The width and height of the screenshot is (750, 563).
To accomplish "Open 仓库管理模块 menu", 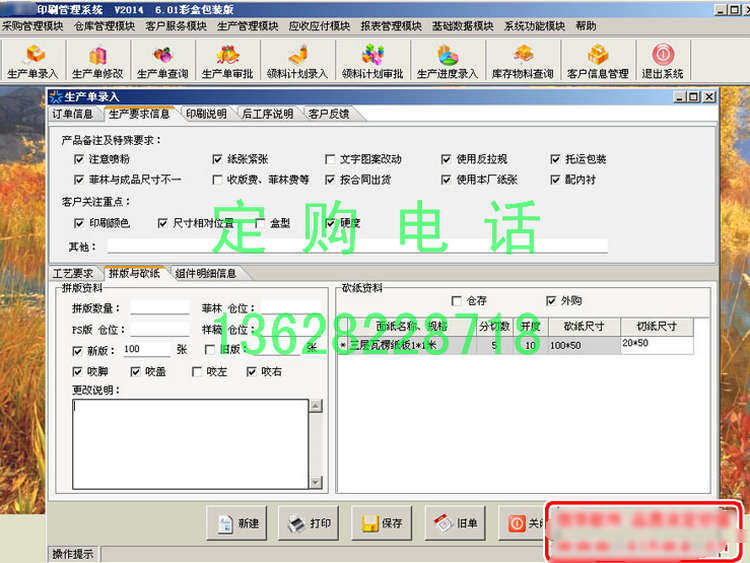I will [x=104, y=26].
